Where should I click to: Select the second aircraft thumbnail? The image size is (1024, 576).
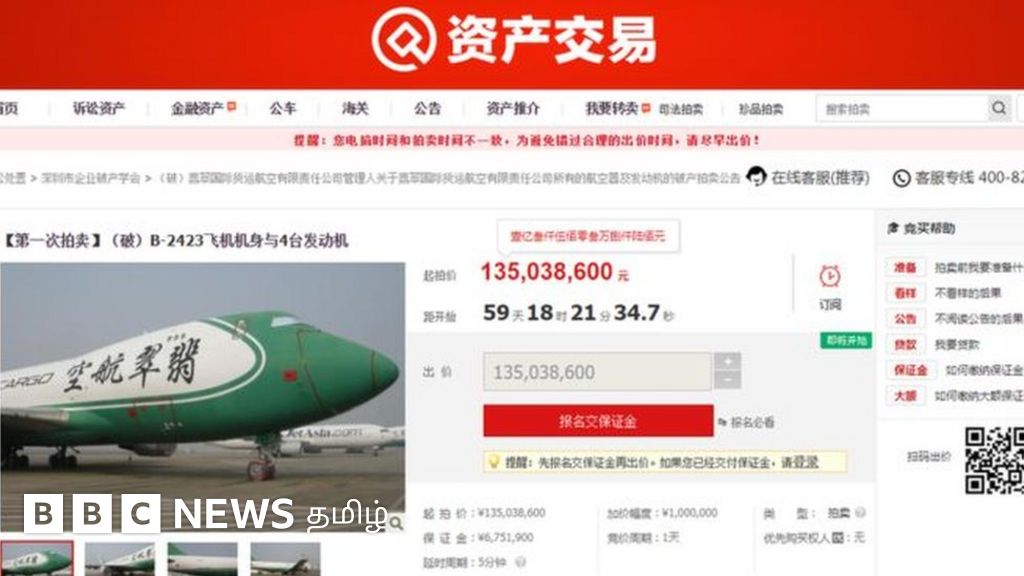(120, 559)
